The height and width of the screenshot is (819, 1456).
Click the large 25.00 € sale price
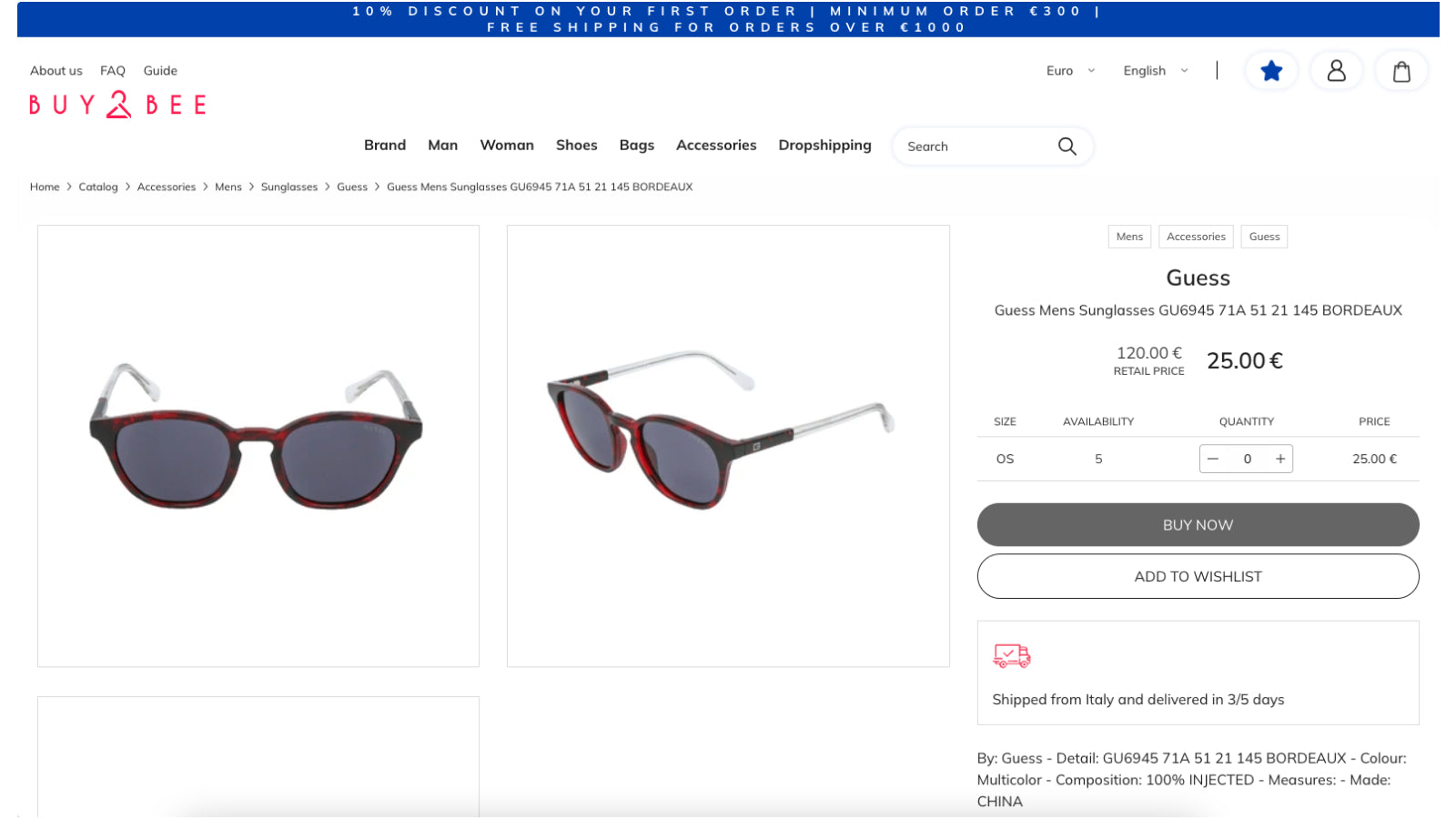[x=1245, y=361]
